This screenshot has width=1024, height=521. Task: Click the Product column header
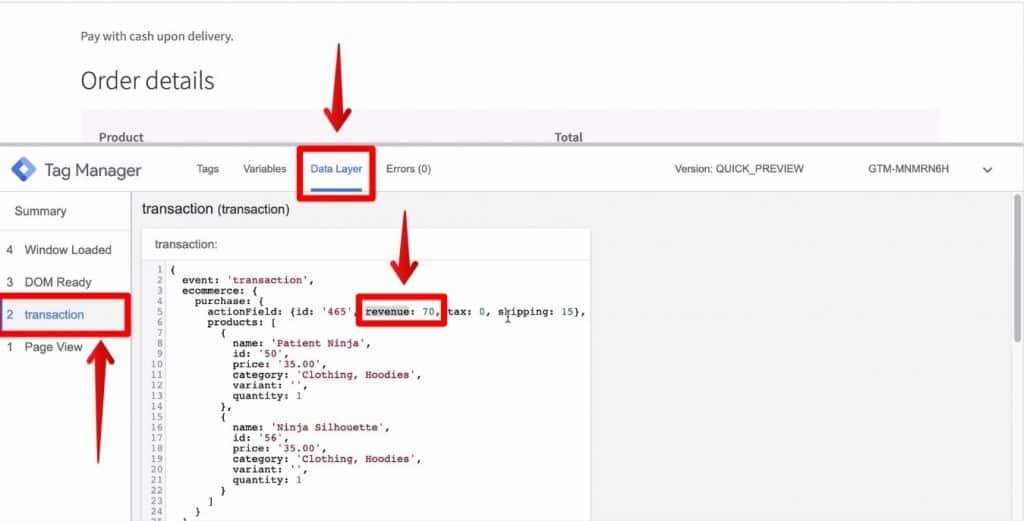[121, 137]
